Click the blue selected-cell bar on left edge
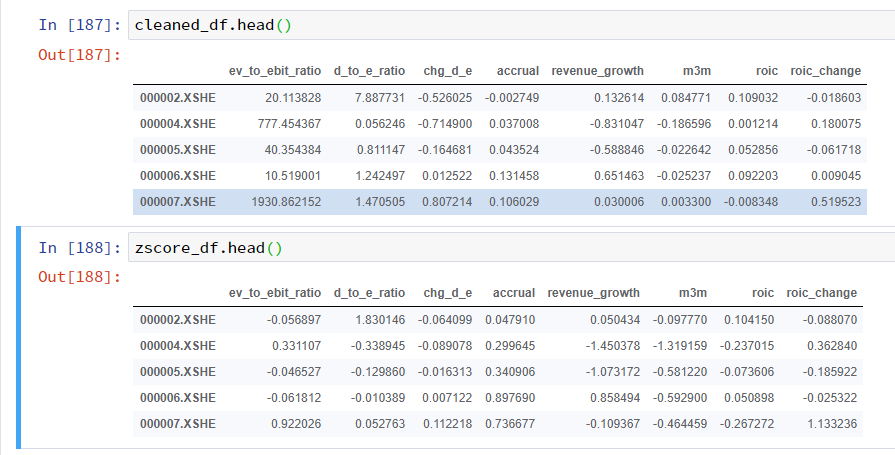The height and width of the screenshot is (455, 895). click(x=19, y=337)
